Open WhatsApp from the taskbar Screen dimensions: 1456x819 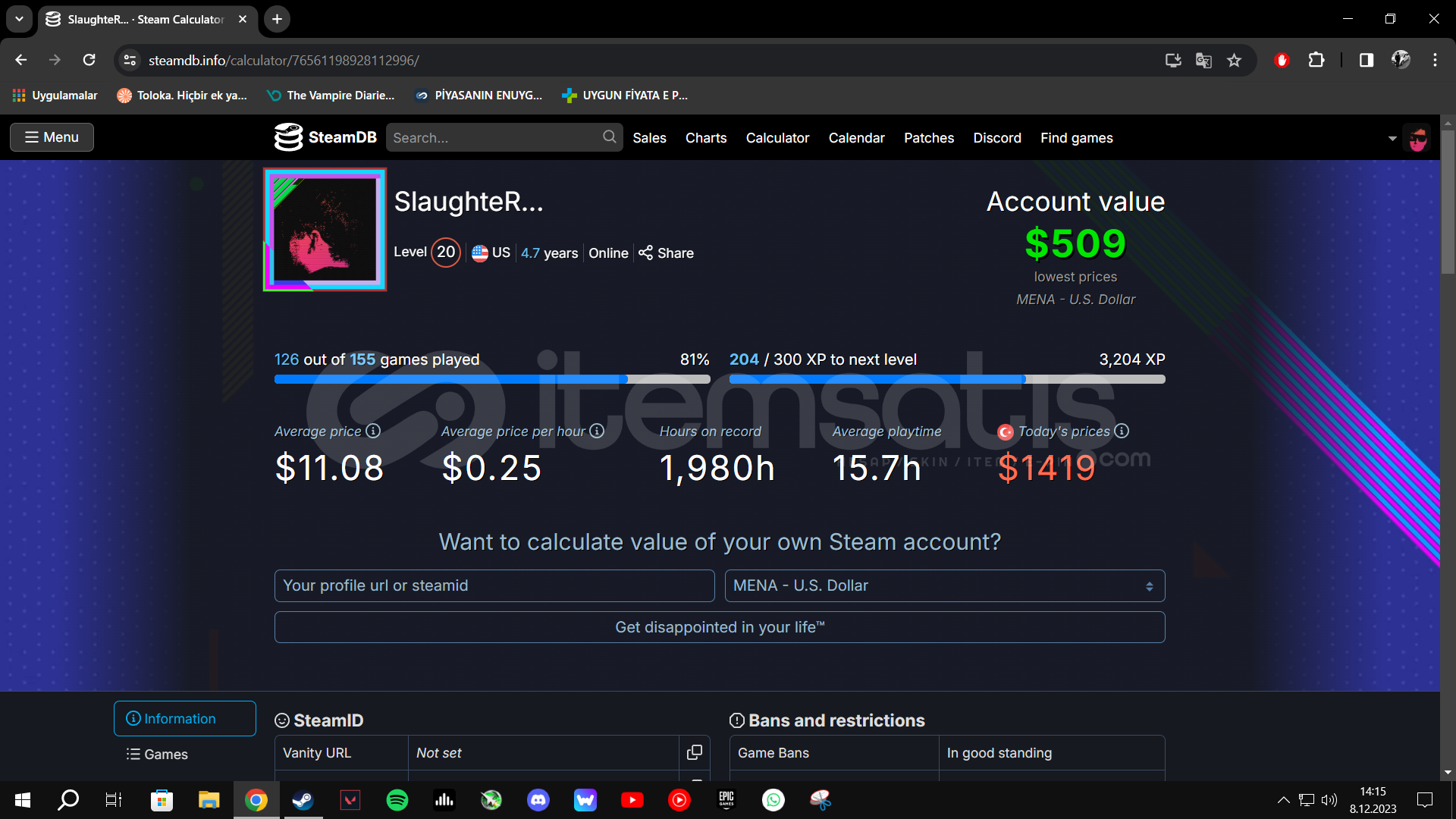[773, 799]
